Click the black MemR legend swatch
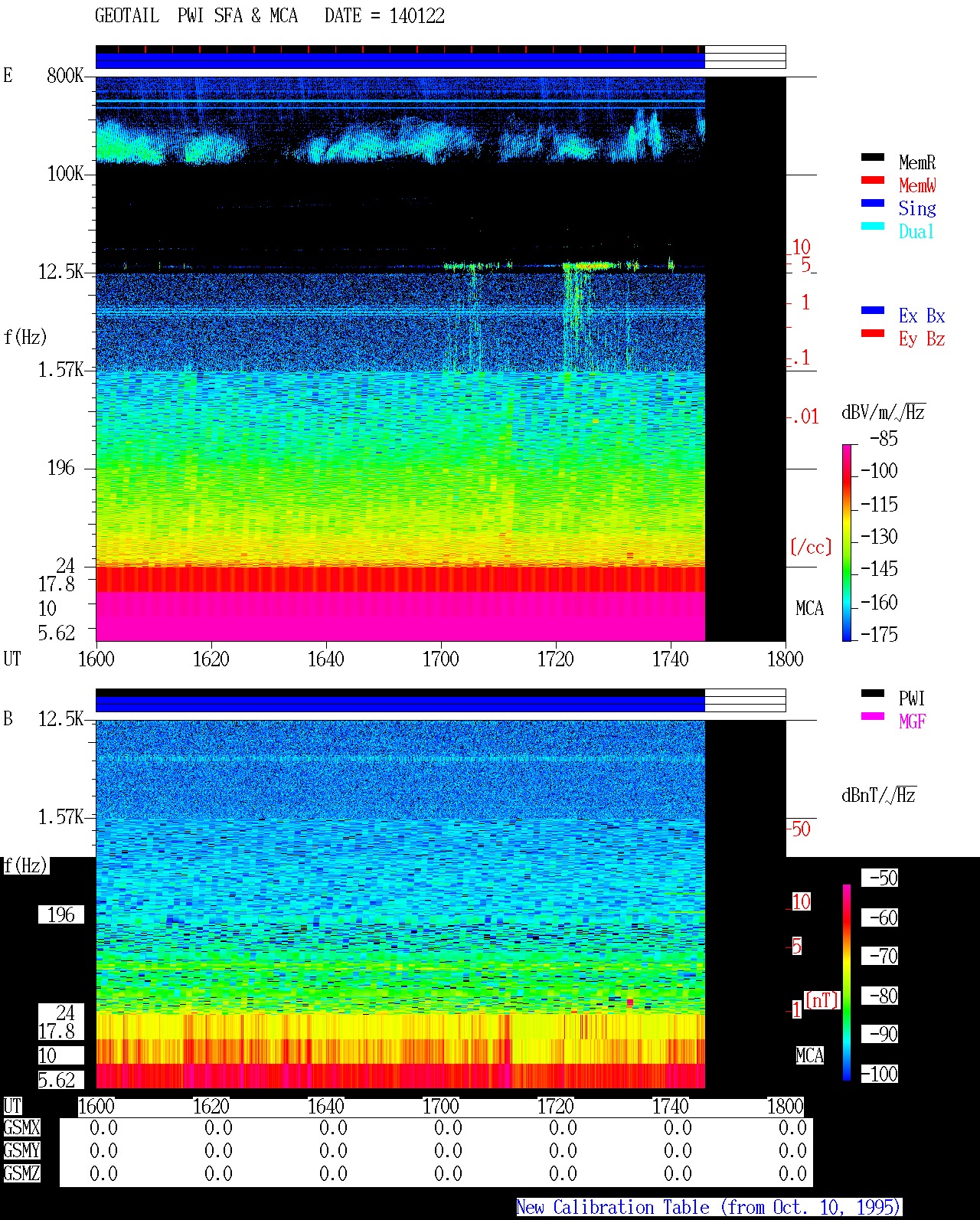The width and height of the screenshot is (980, 1220). tap(873, 158)
